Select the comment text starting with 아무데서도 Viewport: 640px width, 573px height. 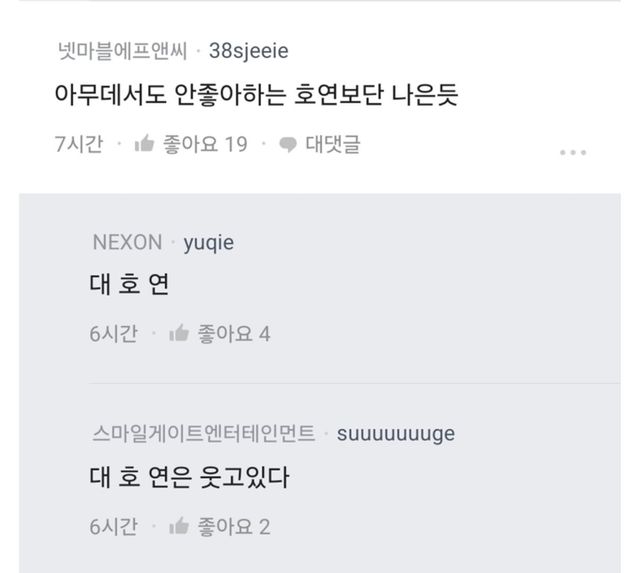coord(255,96)
